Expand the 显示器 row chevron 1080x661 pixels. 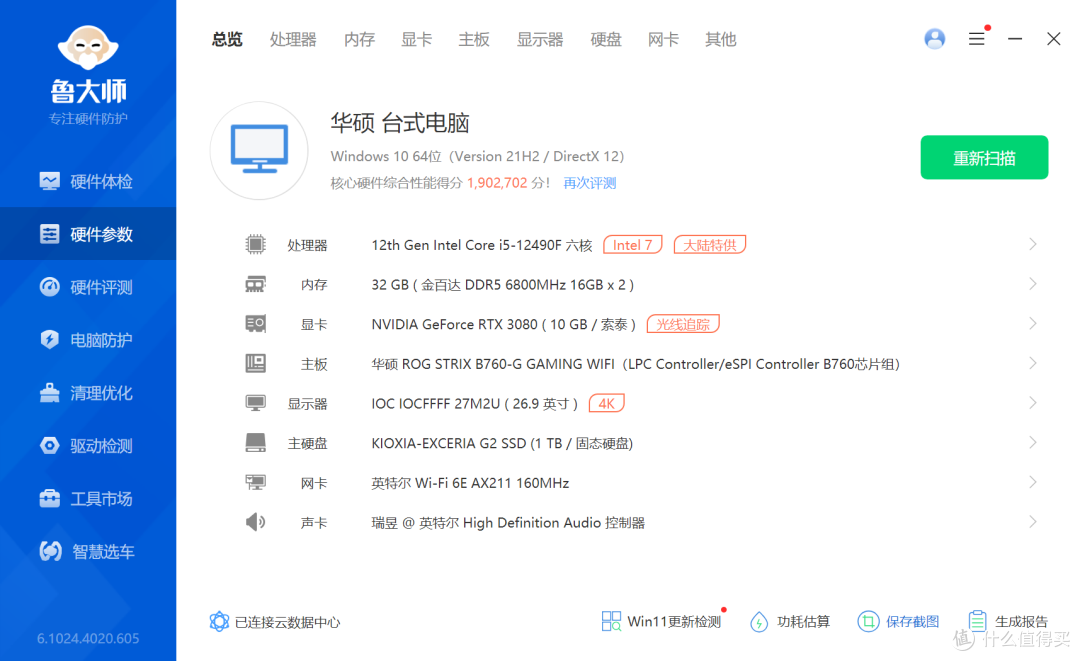(x=1032, y=403)
